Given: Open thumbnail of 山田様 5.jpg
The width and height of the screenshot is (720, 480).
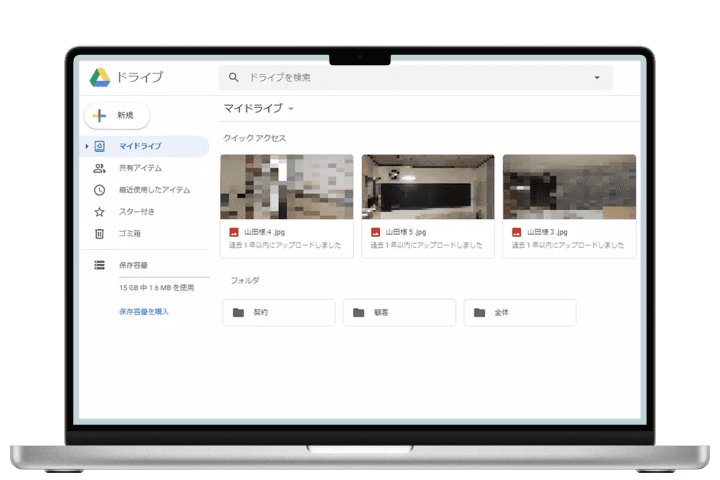Looking at the screenshot, I should (x=428, y=187).
